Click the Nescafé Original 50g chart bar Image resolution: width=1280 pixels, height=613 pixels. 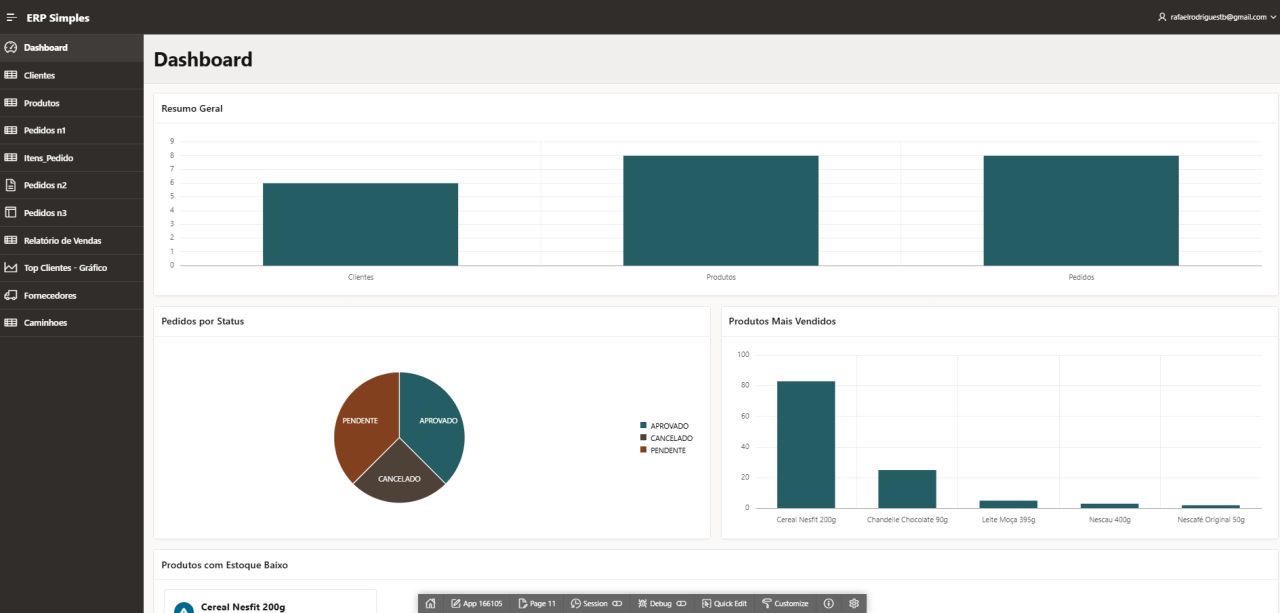click(1211, 507)
